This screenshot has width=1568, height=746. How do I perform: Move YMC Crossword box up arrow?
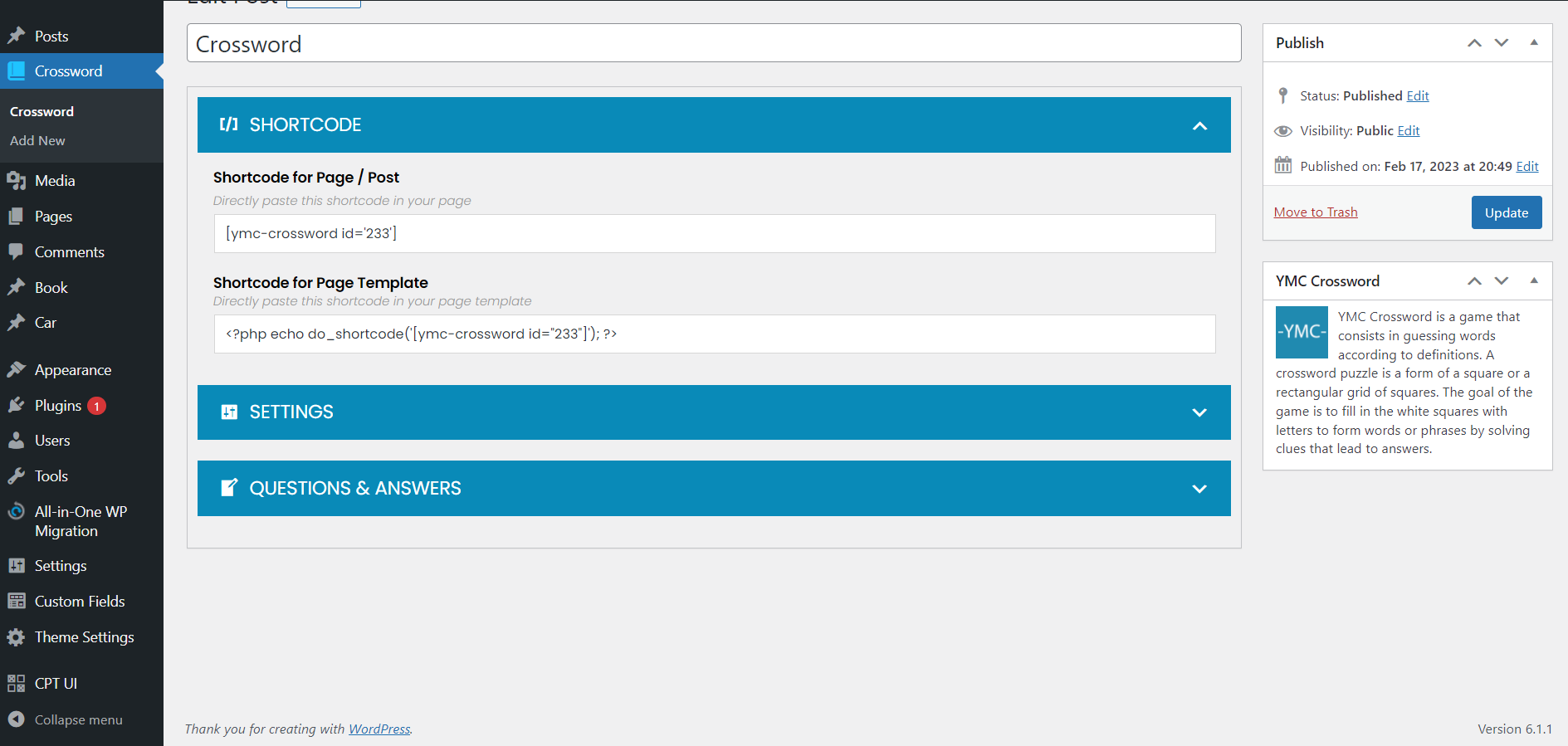pyautogui.click(x=1474, y=281)
